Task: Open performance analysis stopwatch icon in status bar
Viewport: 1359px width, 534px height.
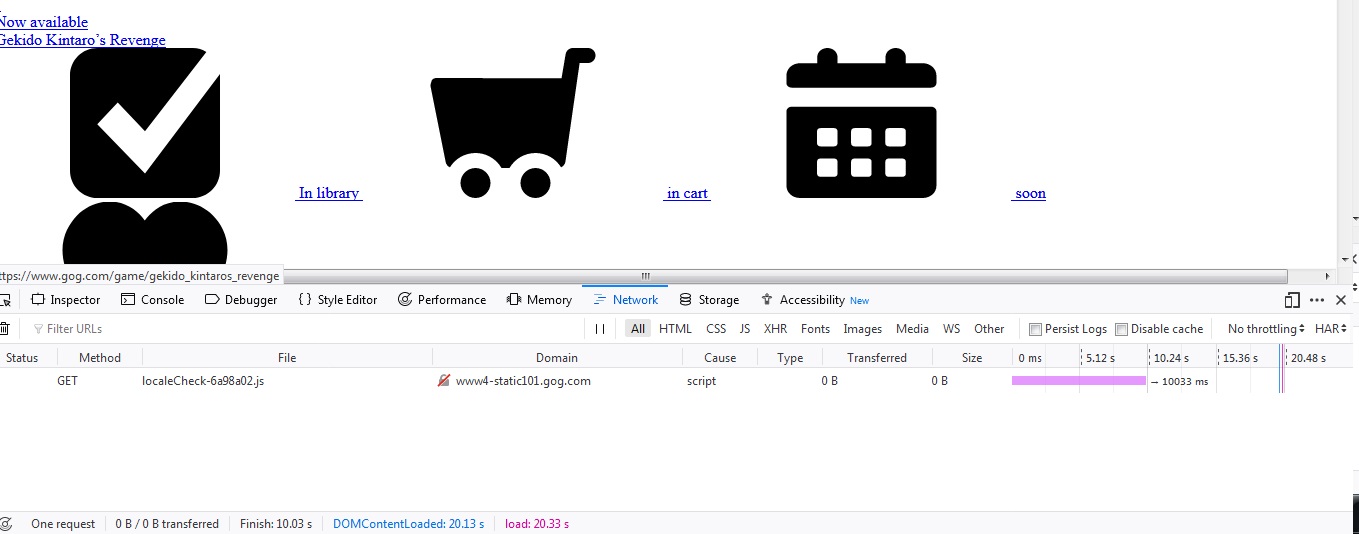Action: (x=6, y=523)
